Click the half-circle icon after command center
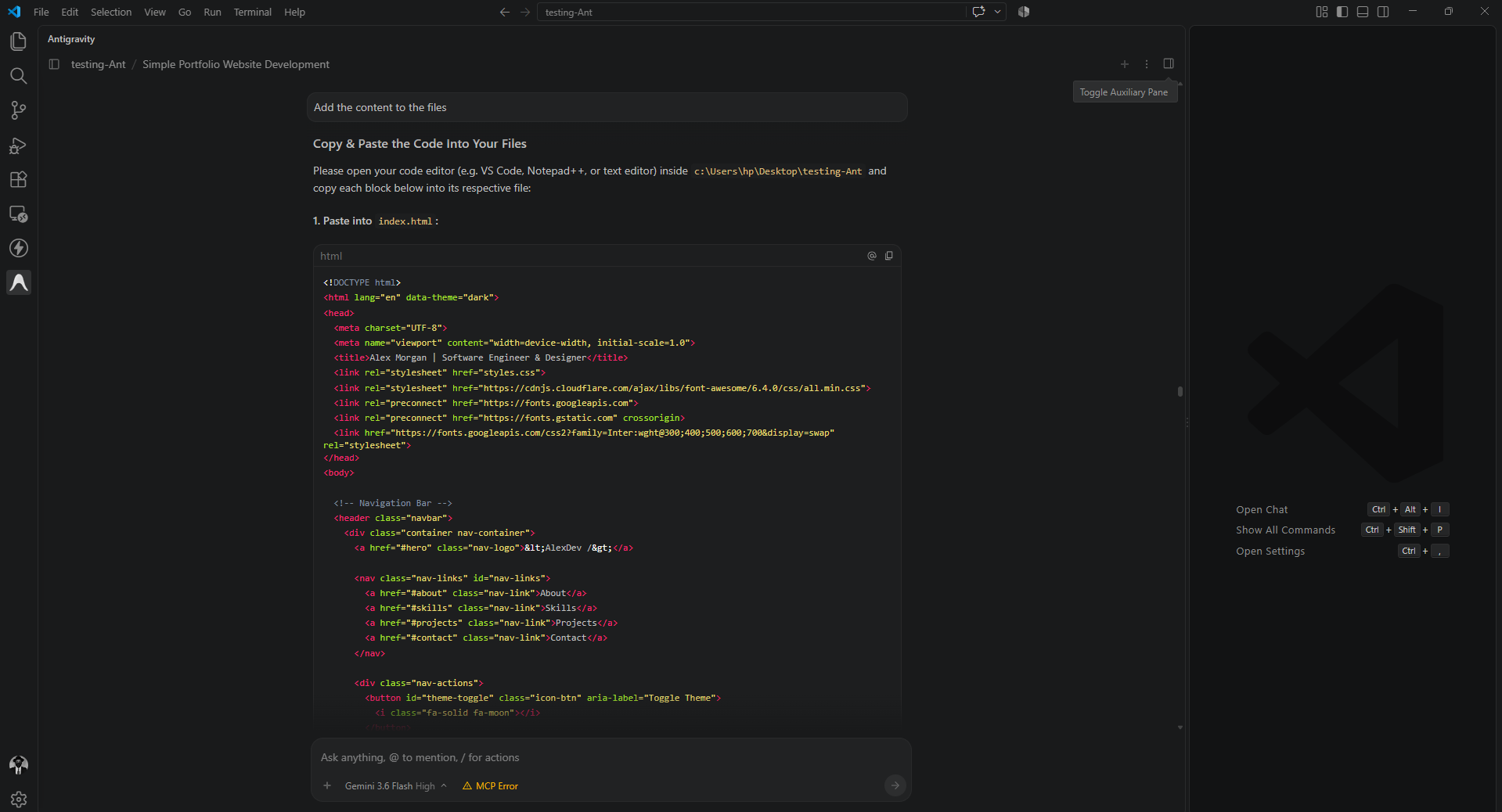 point(1024,12)
